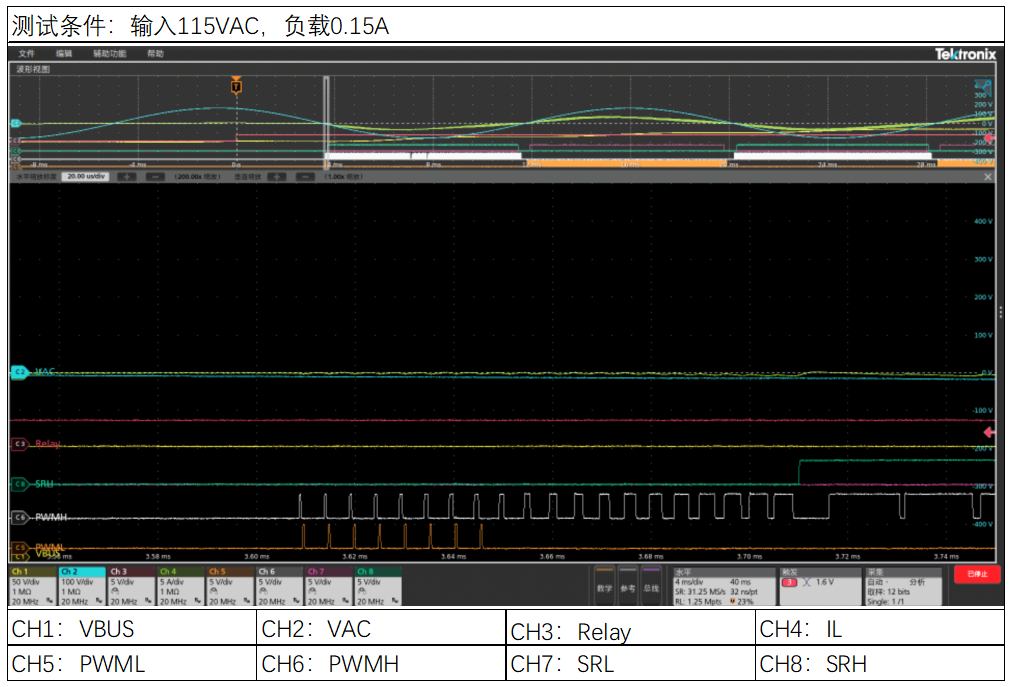Open the 编辑 (Edit) menu

point(64,54)
